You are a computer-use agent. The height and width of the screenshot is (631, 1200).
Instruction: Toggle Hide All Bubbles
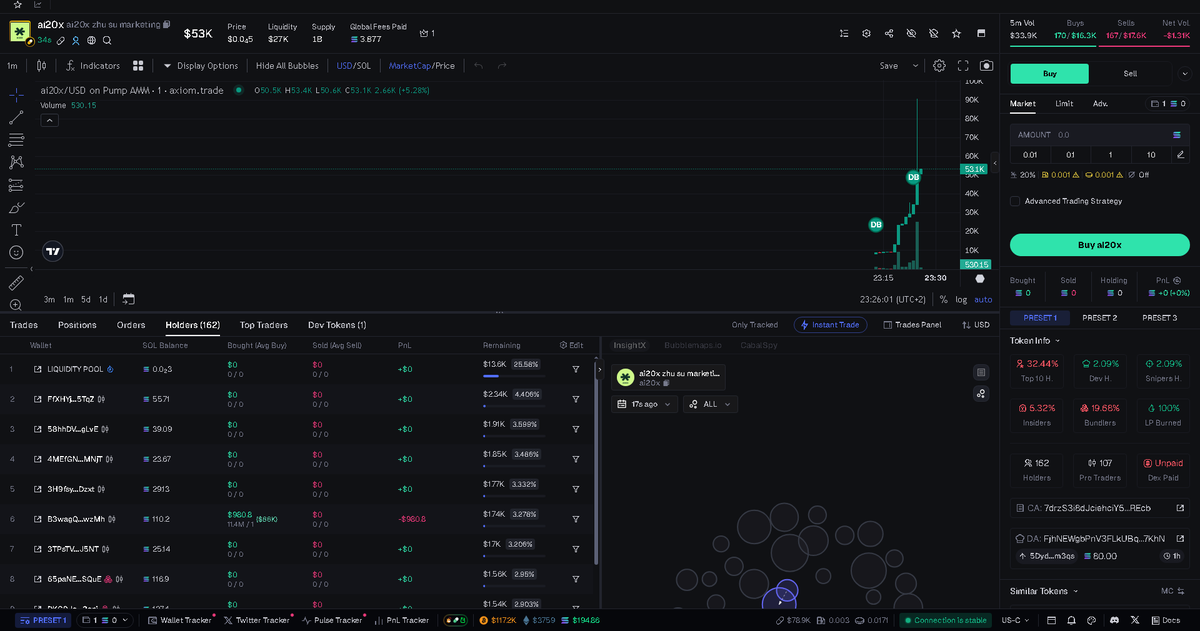click(x=287, y=66)
